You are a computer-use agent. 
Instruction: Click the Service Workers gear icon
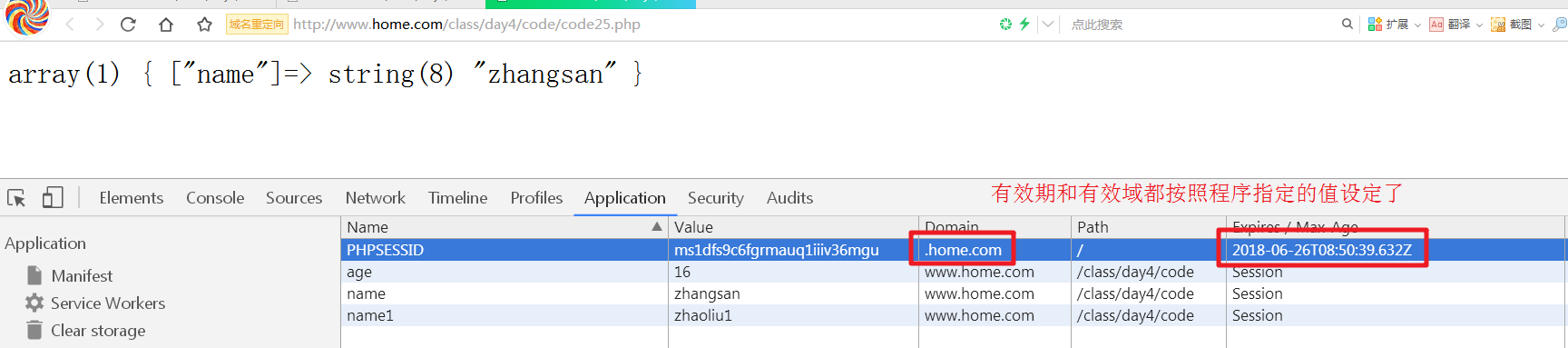click(34, 303)
